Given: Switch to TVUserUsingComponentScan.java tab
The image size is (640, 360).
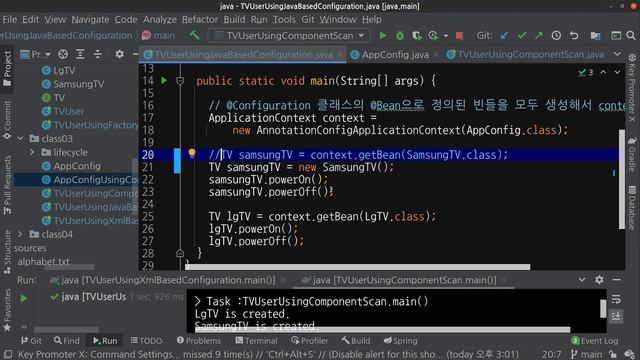Looking at the screenshot, I should tap(526, 55).
